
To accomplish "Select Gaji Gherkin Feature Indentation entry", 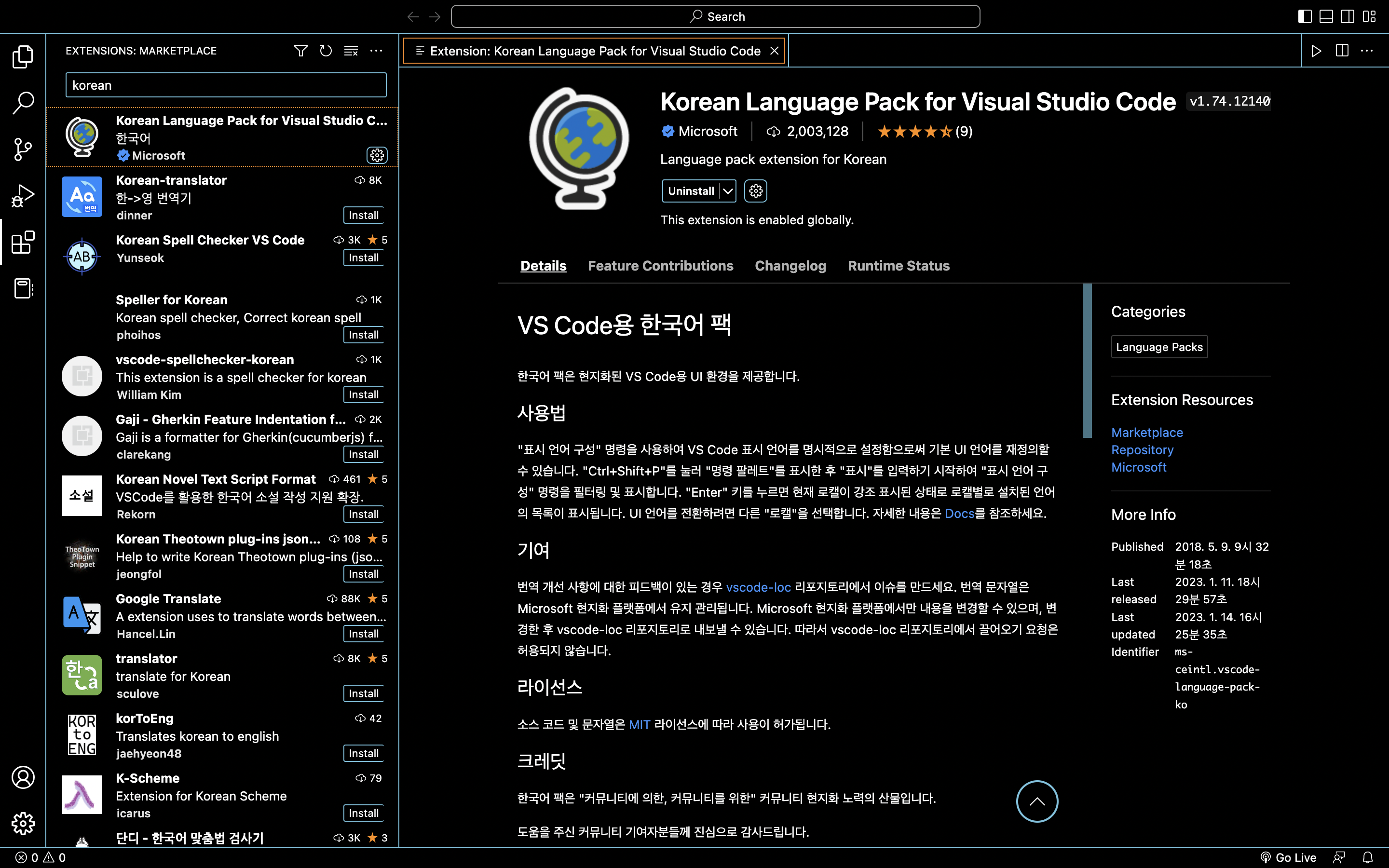I will (222, 437).
